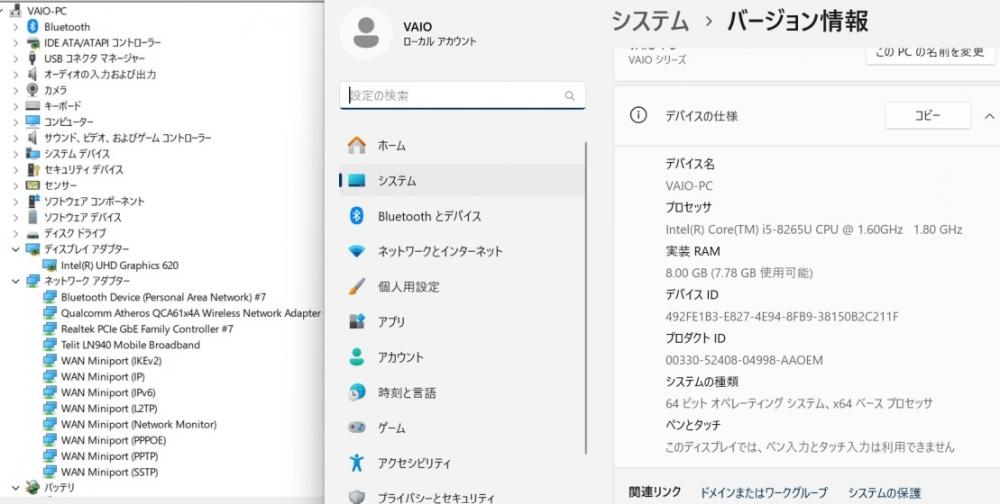Open Bluetooth とデバイス settings page

462,216
